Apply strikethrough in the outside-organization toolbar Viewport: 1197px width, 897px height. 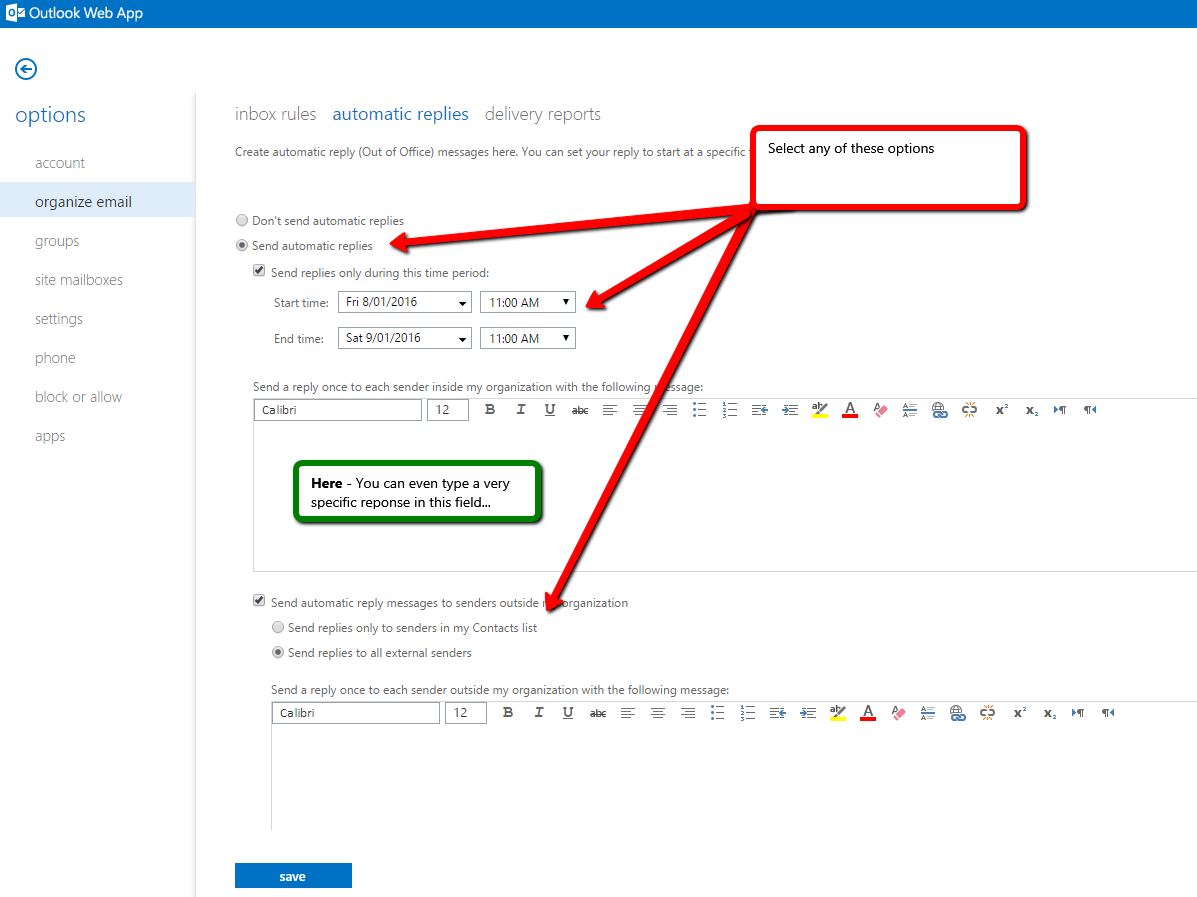[598, 713]
